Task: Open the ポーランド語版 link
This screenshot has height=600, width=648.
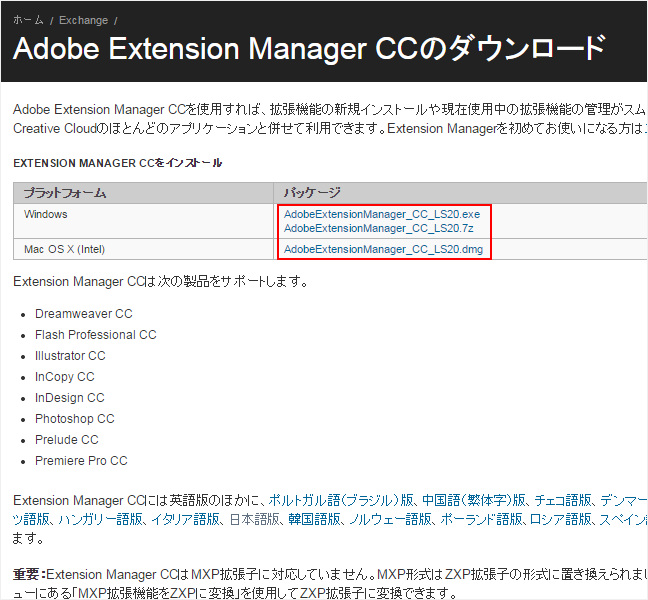Action: click(482, 519)
